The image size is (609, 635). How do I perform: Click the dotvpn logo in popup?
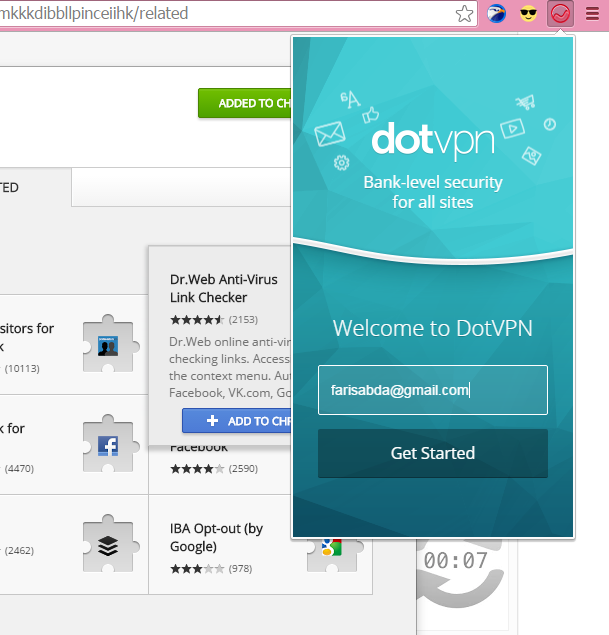click(433, 141)
